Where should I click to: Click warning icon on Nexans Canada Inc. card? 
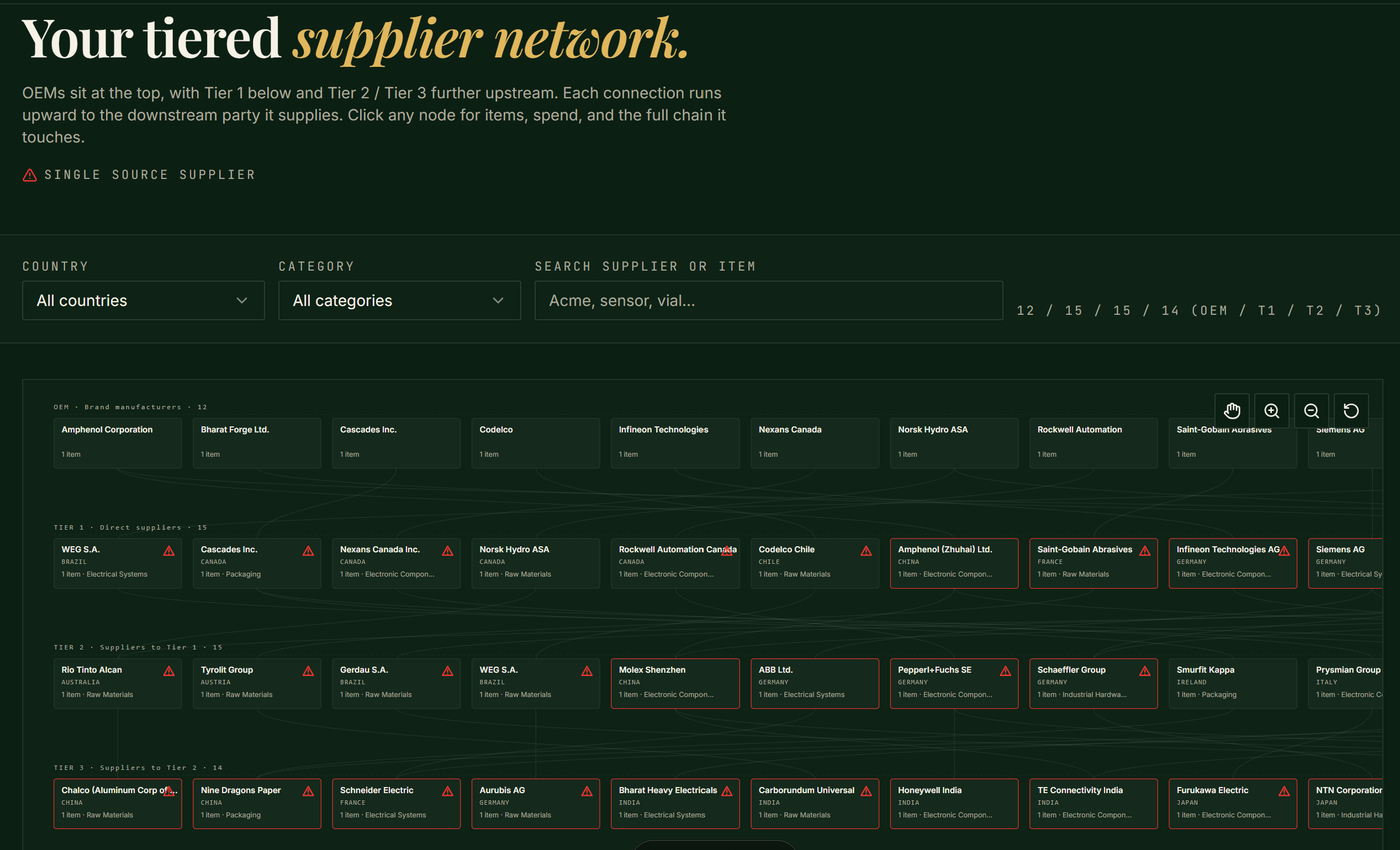[448, 551]
